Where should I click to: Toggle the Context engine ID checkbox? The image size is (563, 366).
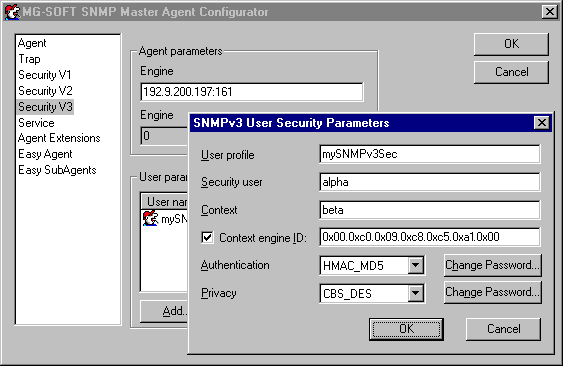[x=207, y=237]
